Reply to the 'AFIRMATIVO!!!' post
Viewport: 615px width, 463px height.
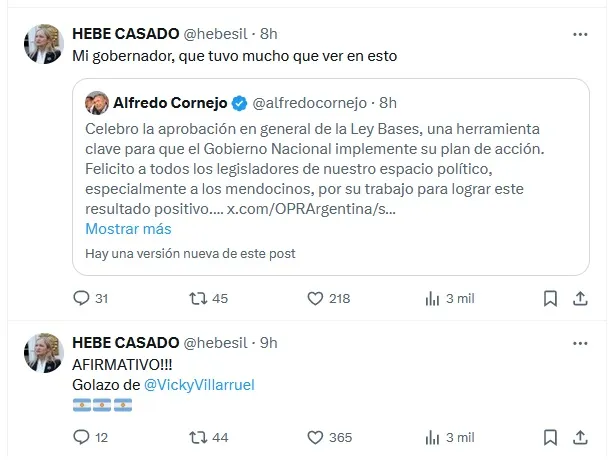(x=82, y=437)
